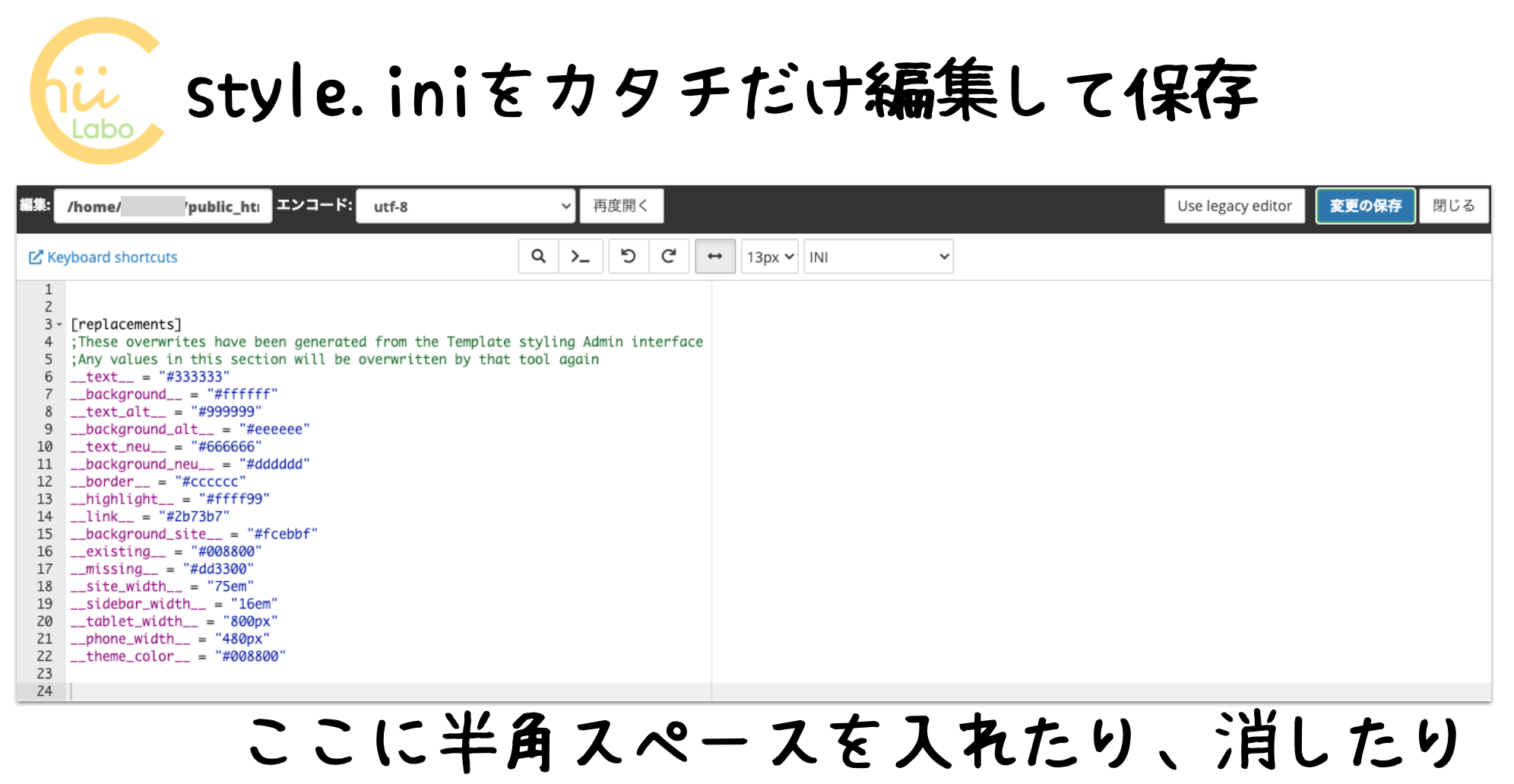Open the command/terminal icon in the toolbar

(581, 256)
